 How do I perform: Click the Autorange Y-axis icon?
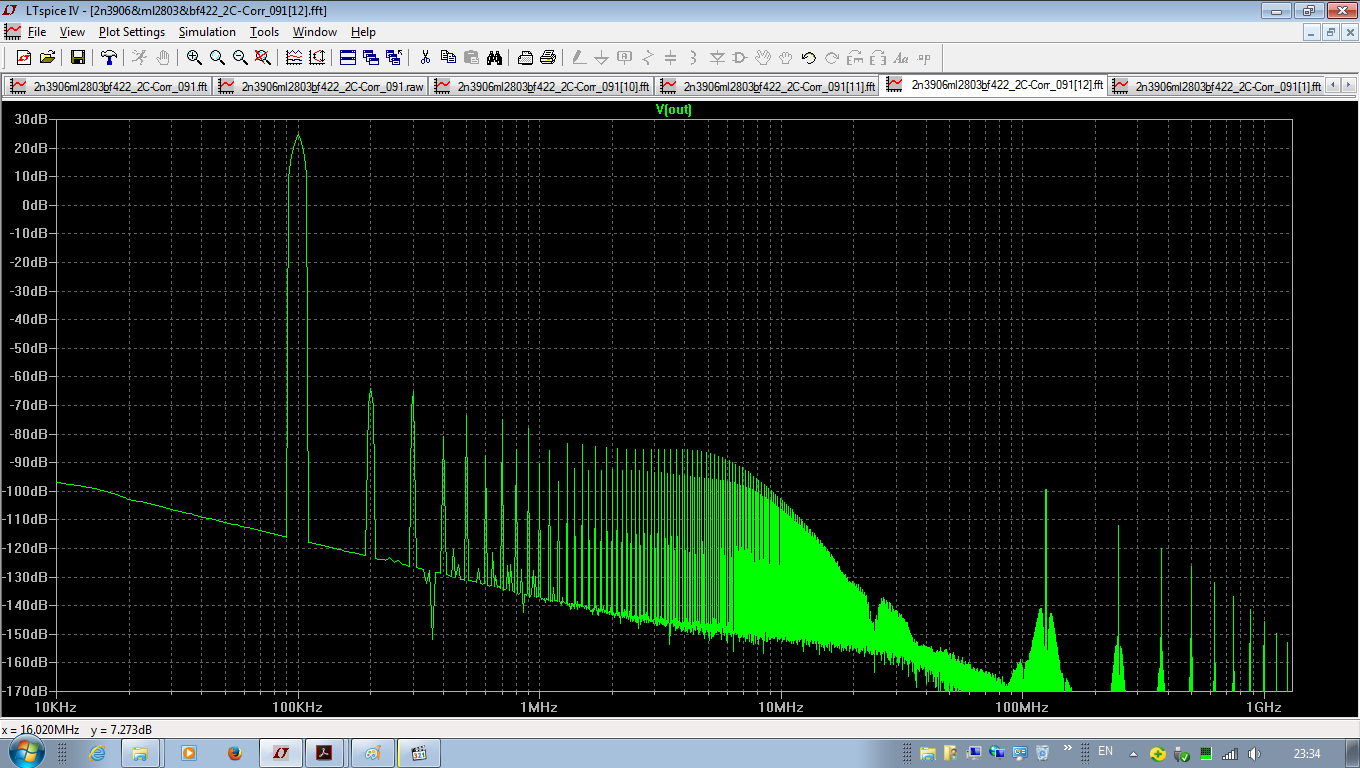point(317,58)
